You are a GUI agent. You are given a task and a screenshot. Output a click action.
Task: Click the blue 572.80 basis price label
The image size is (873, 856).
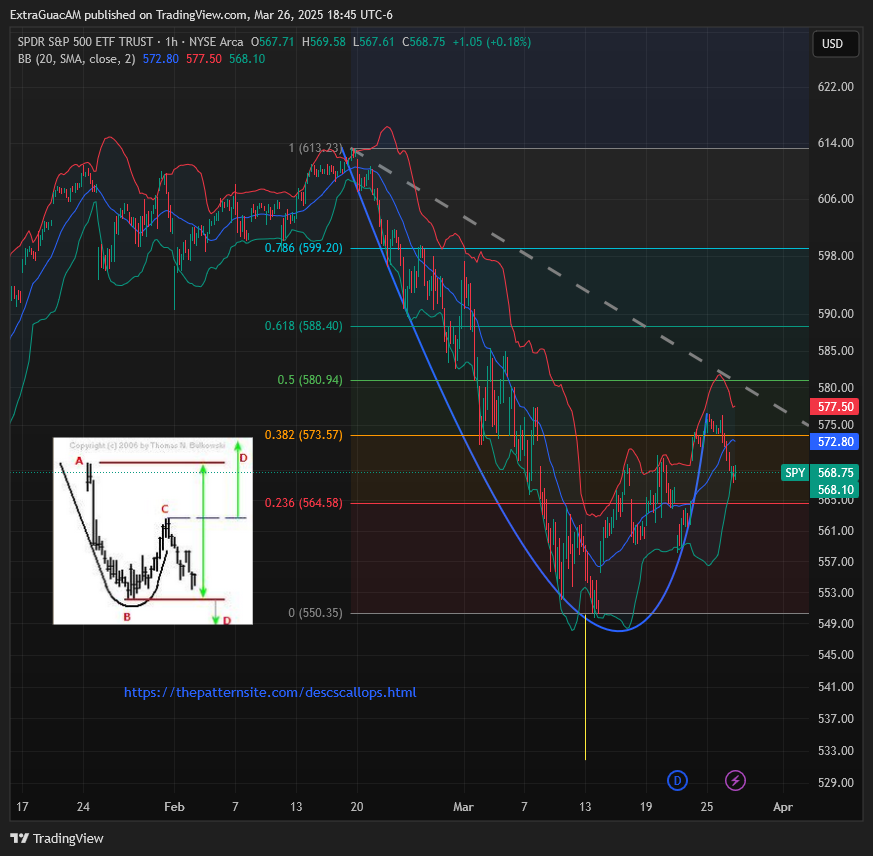[835, 442]
